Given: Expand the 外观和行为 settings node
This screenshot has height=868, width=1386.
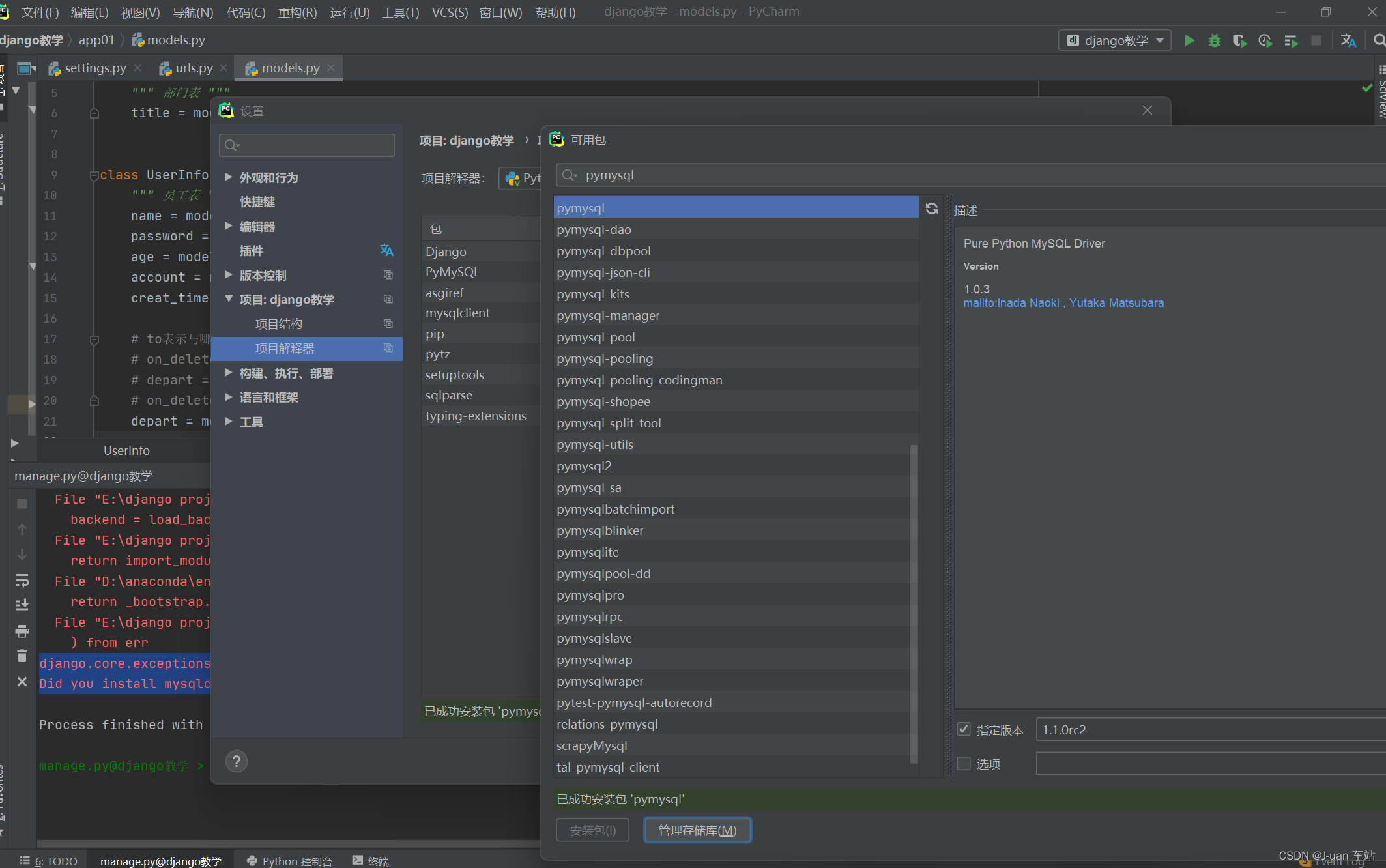Looking at the screenshot, I should [229, 177].
